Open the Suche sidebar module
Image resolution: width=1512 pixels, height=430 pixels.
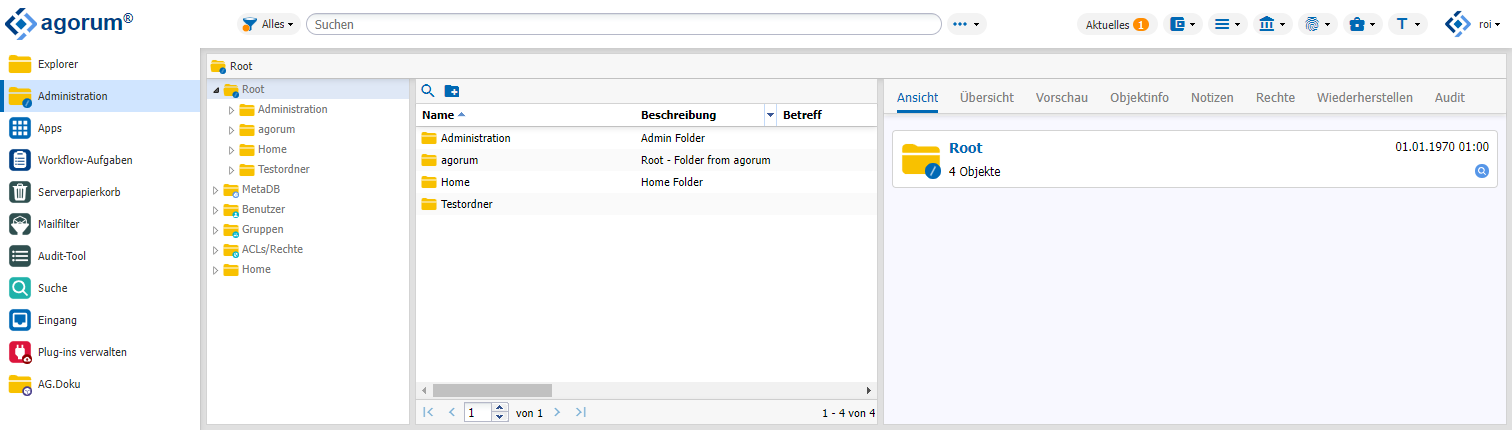coord(100,288)
